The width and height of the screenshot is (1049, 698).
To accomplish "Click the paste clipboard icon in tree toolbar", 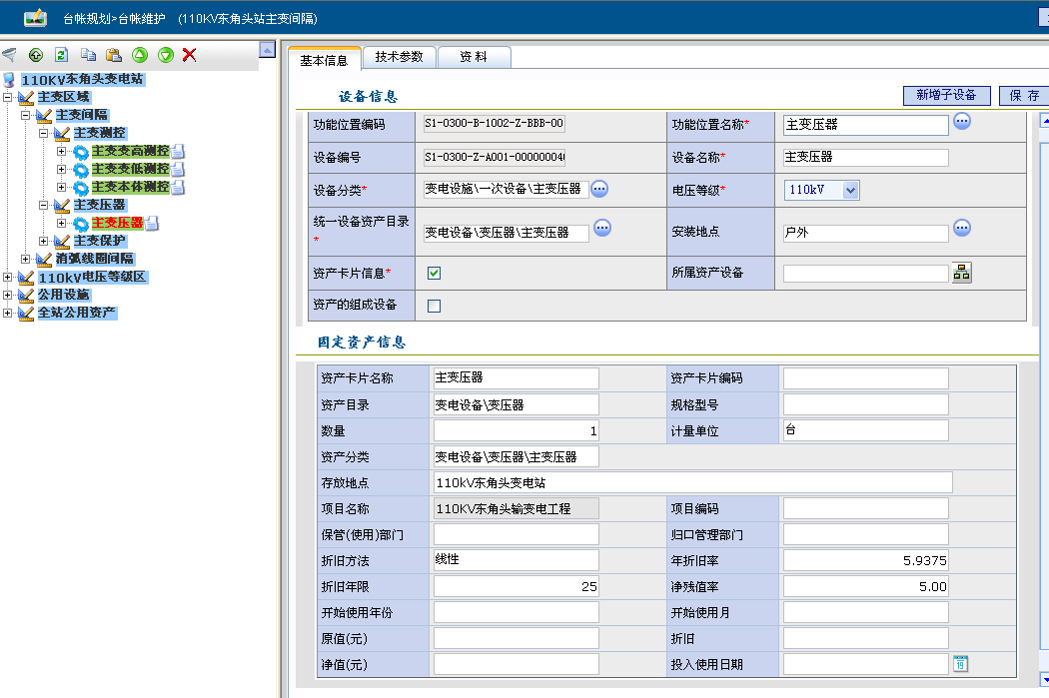I will (x=114, y=55).
